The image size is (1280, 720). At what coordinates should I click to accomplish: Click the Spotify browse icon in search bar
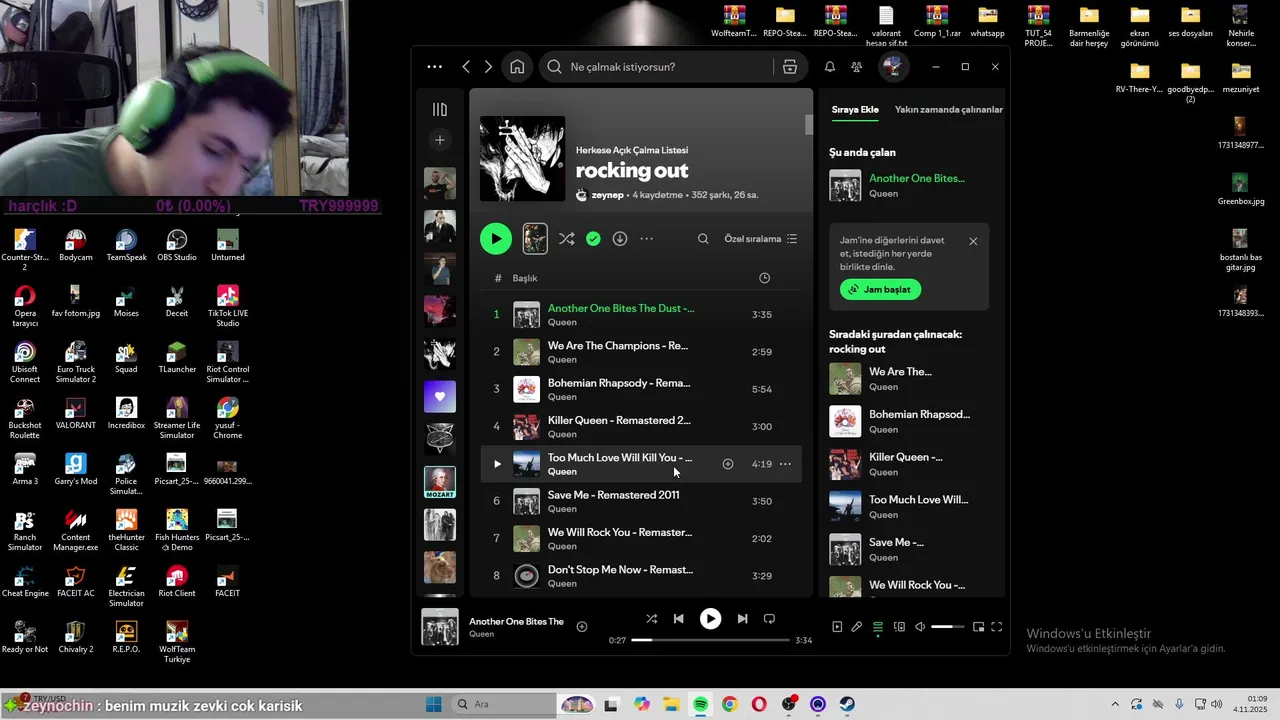(x=790, y=67)
